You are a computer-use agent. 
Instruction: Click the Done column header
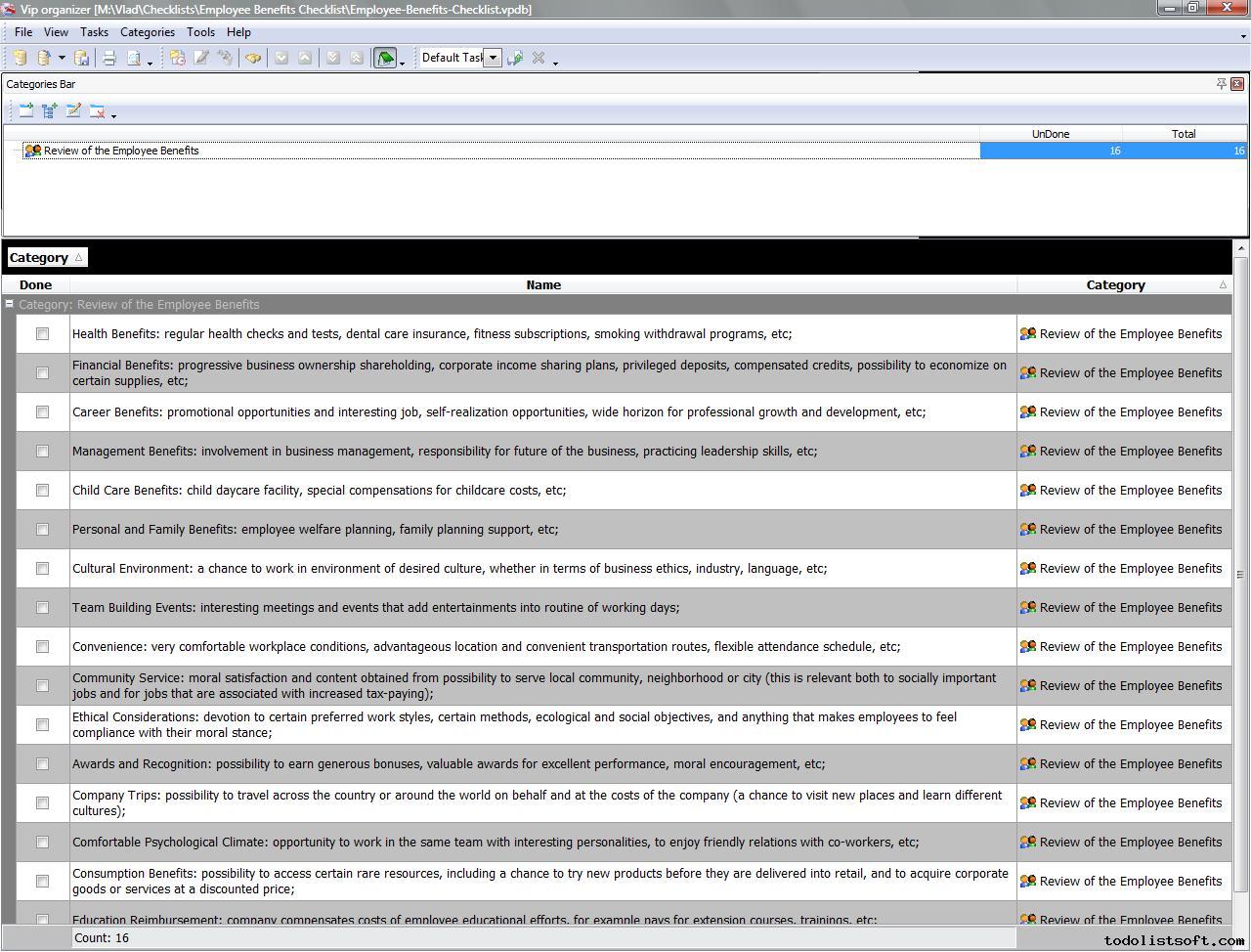(35, 285)
